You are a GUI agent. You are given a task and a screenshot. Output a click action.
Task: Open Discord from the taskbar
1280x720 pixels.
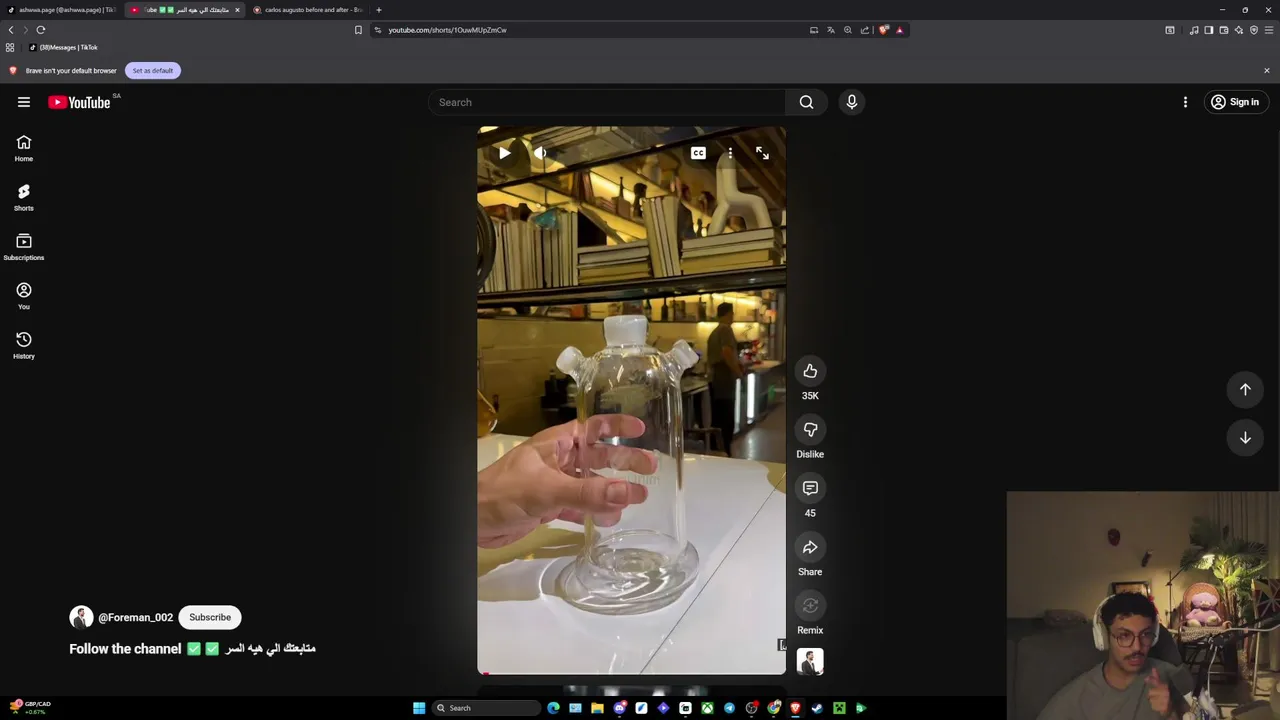[620, 708]
